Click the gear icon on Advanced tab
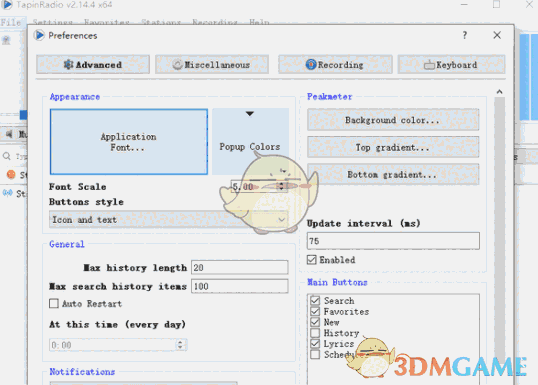Image resolution: width=538 pixels, height=385 pixels. point(68,65)
